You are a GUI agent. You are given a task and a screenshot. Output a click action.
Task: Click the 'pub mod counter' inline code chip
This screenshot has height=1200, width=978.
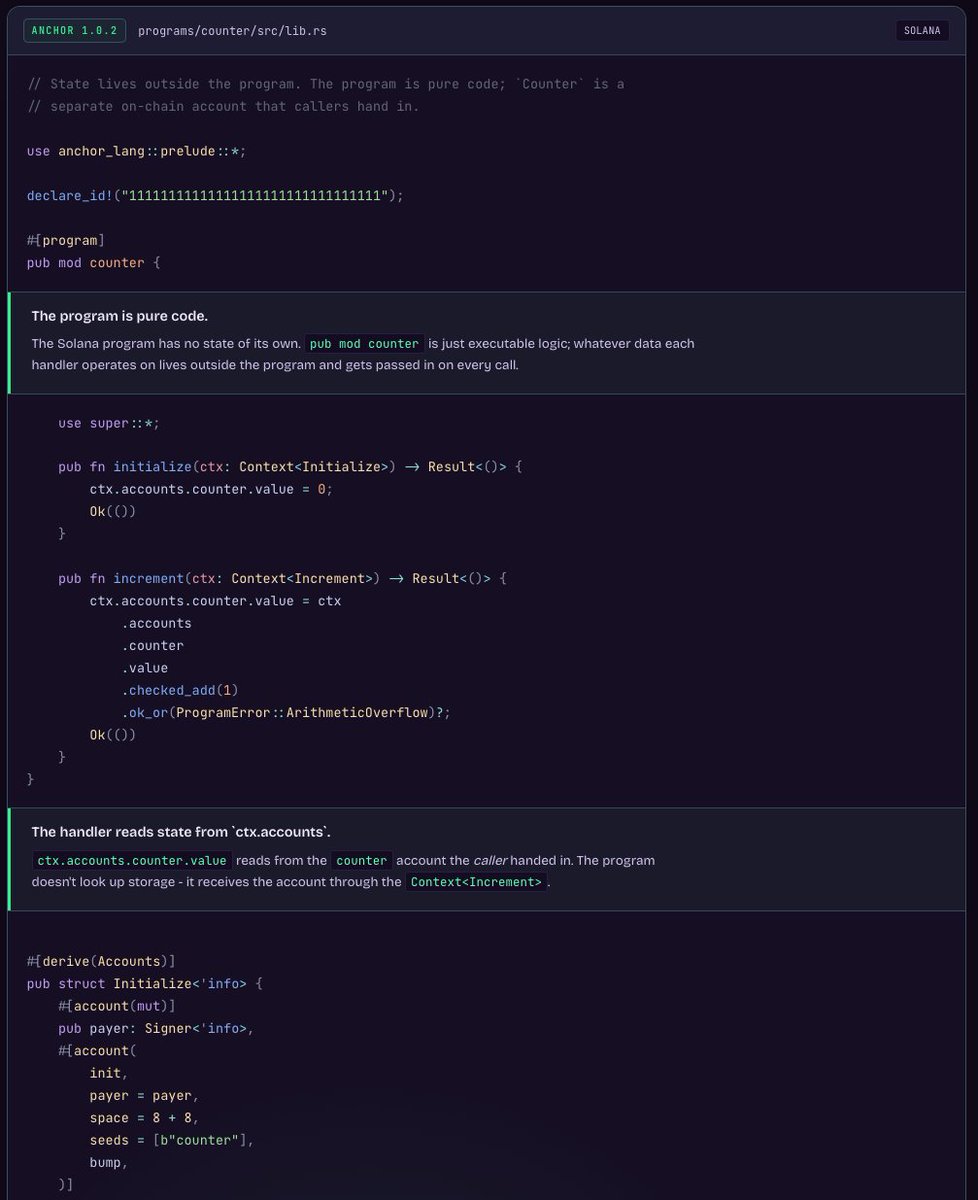tap(364, 343)
